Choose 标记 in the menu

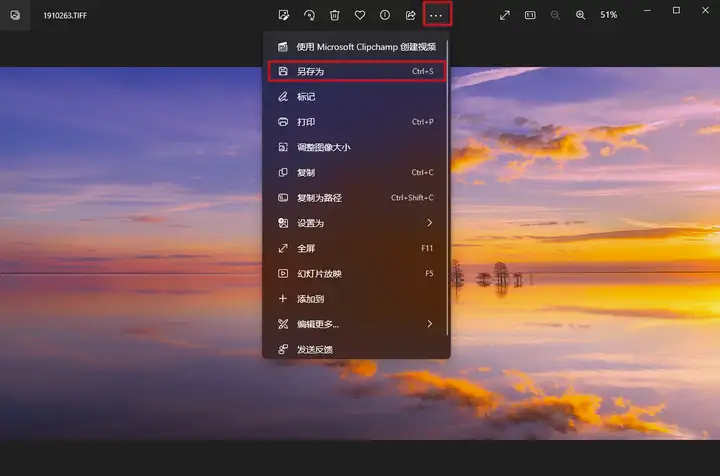pos(356,96)
